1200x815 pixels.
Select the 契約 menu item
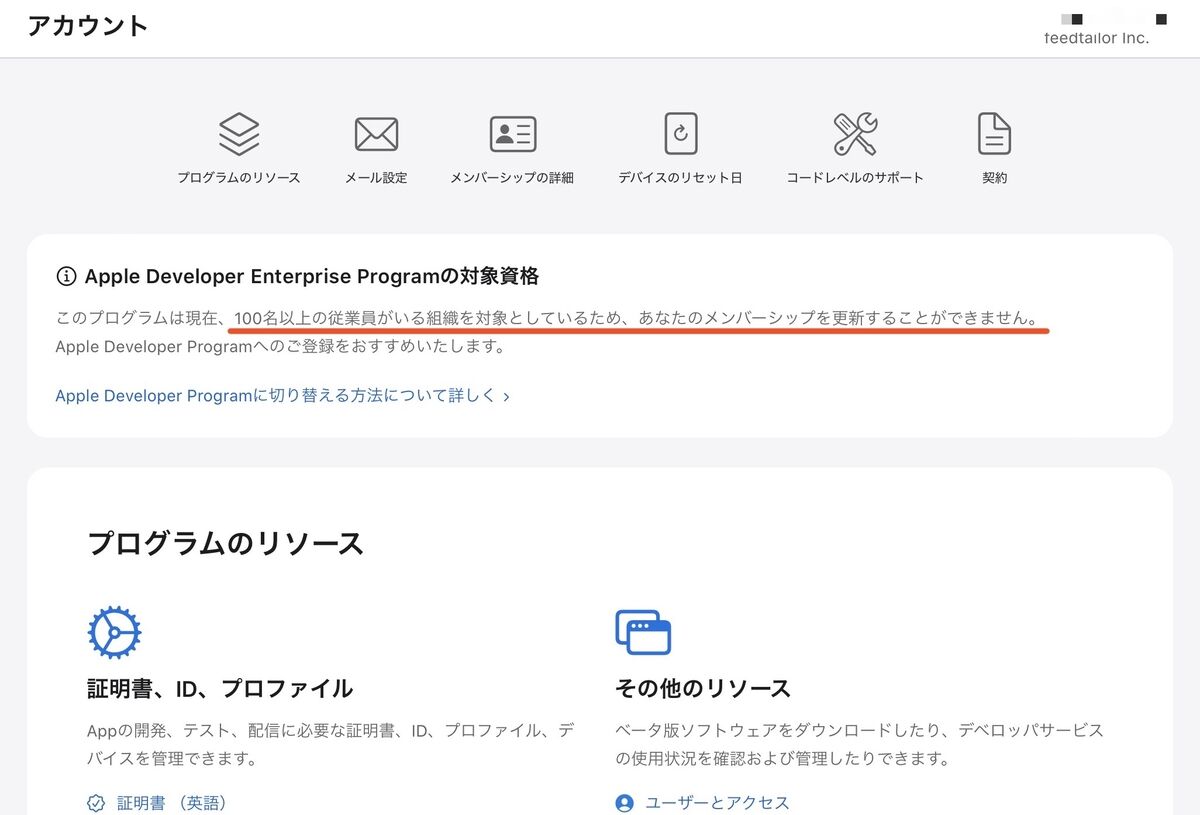994,178
